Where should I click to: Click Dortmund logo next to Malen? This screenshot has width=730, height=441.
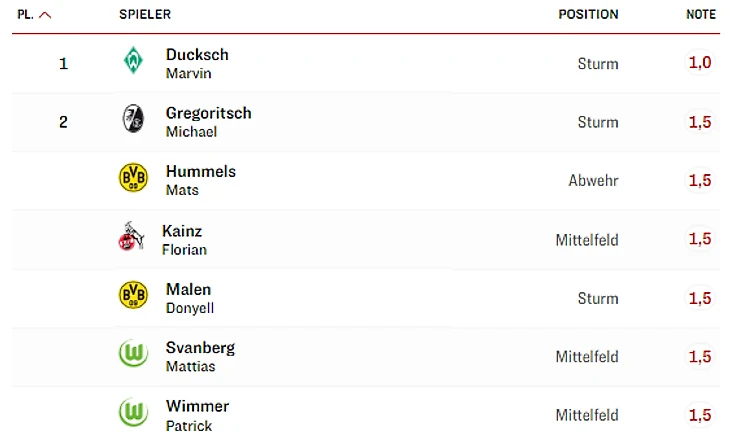(133, 296)
